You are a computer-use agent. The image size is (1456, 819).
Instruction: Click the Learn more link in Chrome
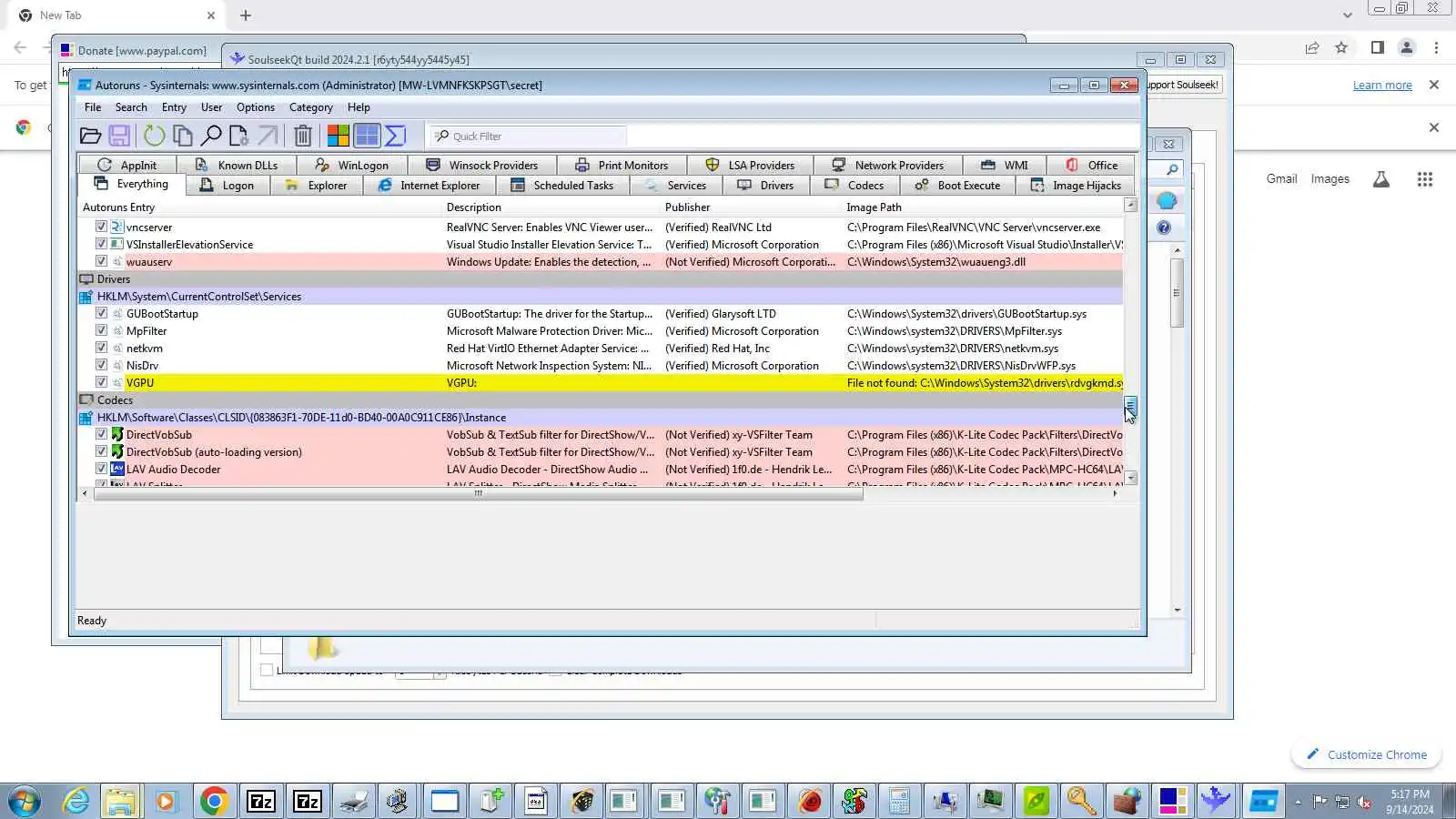pos(1382,86)
